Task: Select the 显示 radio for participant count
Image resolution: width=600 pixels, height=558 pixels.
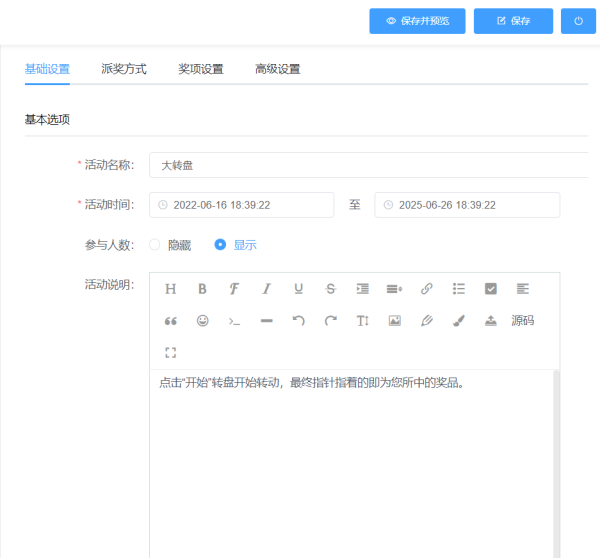Action: [x=220, y=245]
